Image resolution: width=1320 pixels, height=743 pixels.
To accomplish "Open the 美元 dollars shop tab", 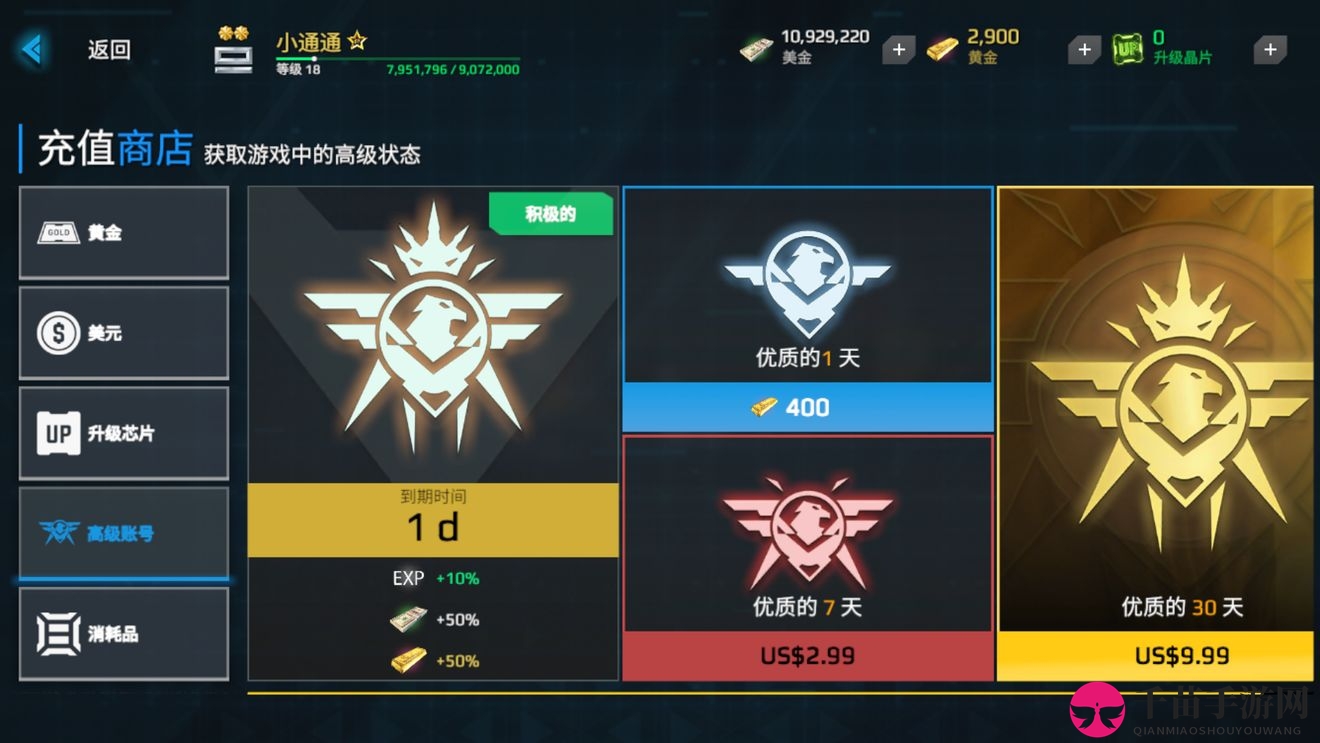I will (x=124, y=333).
